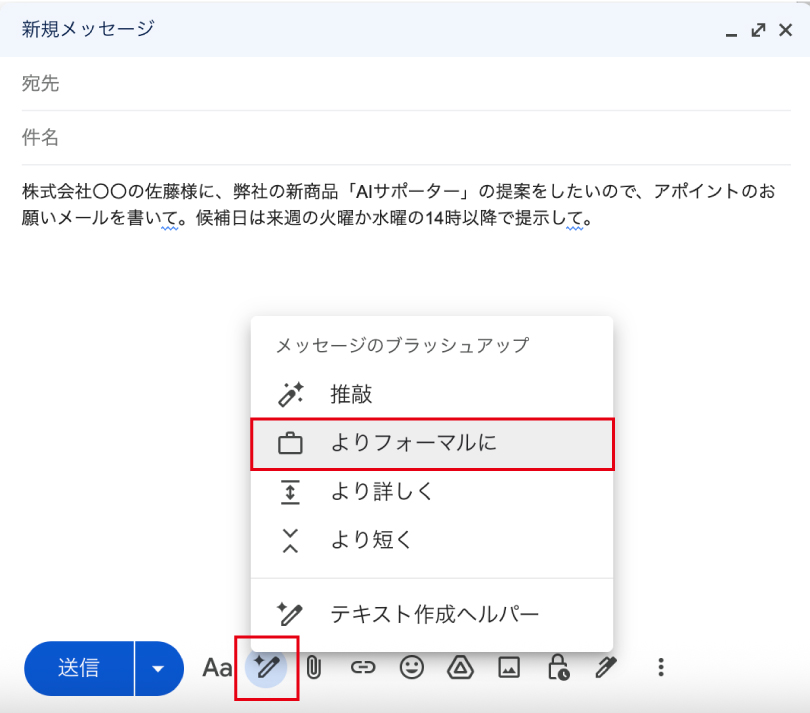Insert a hyperlink with the link icon
Viewport: 810px width, 713px height.
click(x=364, y=667)
